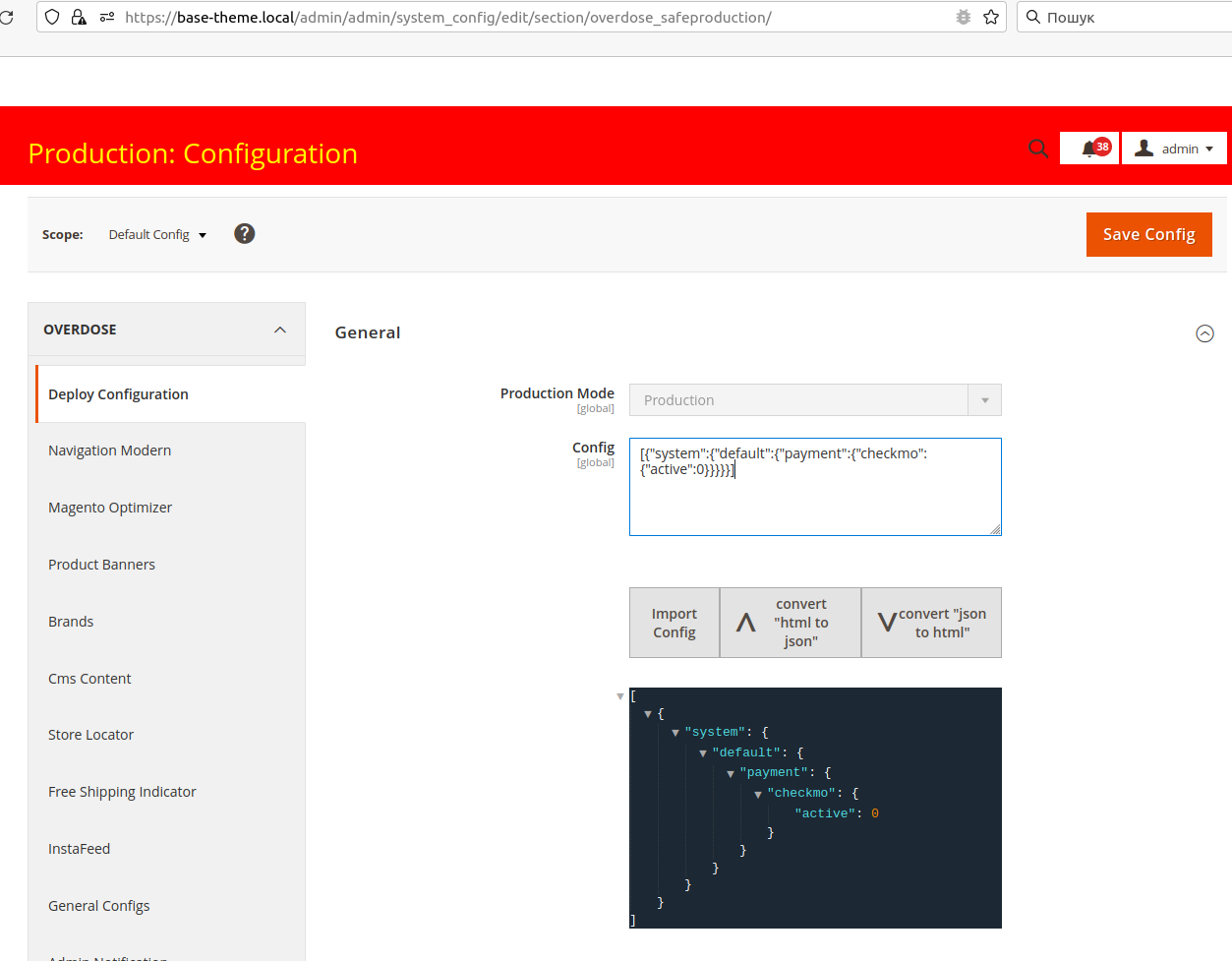This screenshot has height=961, width=1232.
Task: Click the convert "json to html" button
Action: [931, 623]
